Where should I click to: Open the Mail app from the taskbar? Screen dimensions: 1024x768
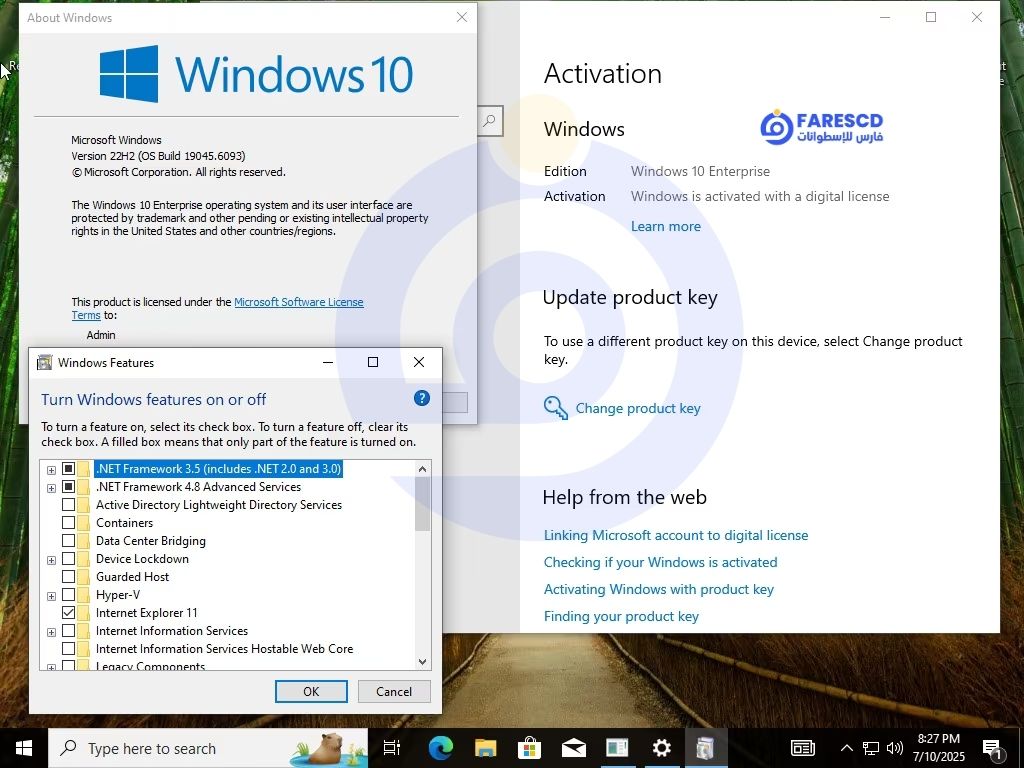pyautogui.click(x=573, y=748)
